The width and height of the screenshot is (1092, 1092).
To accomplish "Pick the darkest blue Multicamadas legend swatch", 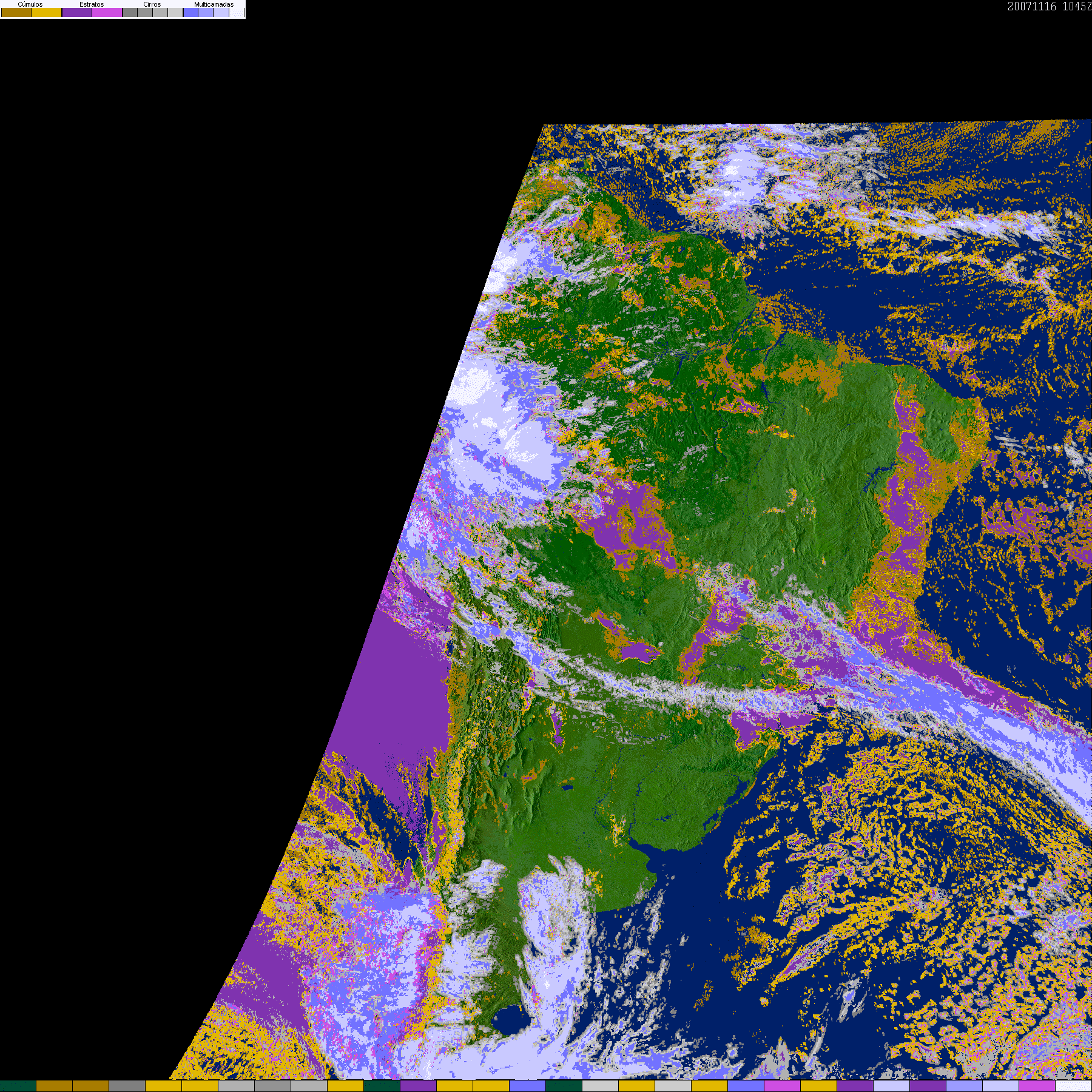I will tap(190, 13).
